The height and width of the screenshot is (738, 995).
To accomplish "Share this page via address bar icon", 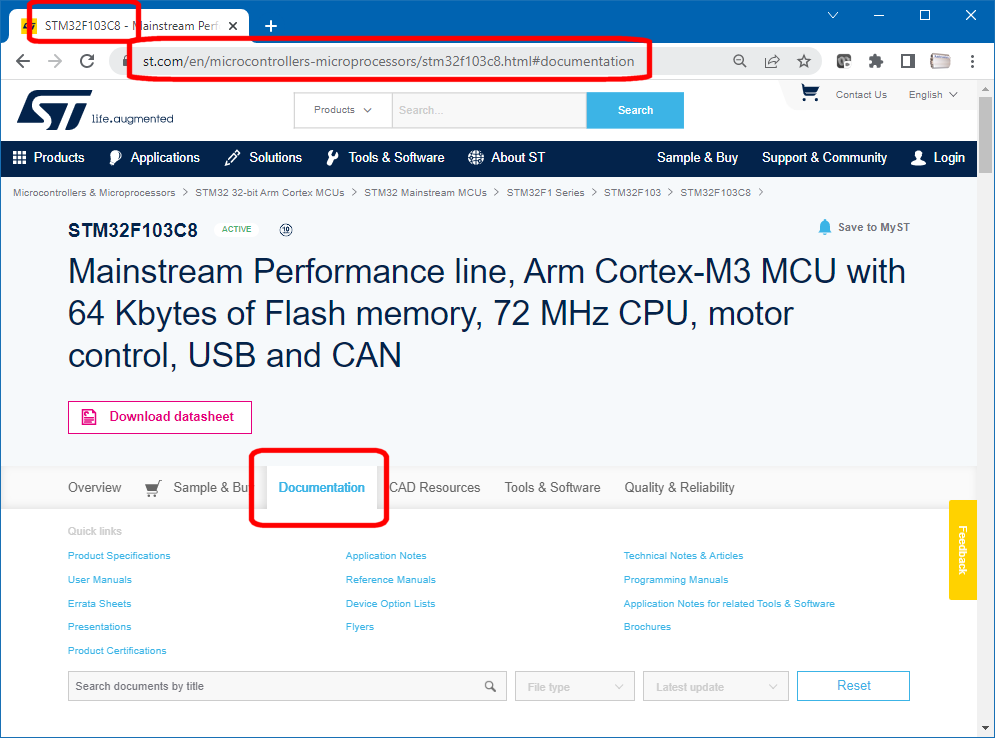I will [772, 61].
